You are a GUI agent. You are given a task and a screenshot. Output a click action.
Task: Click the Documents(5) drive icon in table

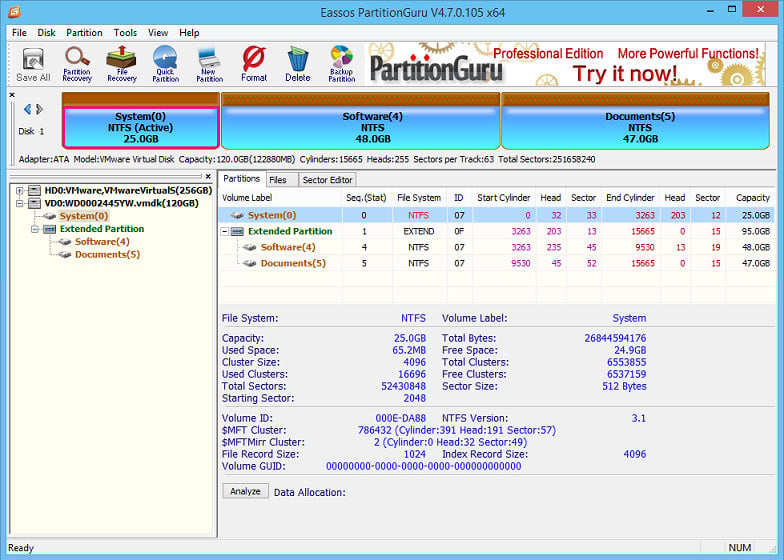pos(250,264)
